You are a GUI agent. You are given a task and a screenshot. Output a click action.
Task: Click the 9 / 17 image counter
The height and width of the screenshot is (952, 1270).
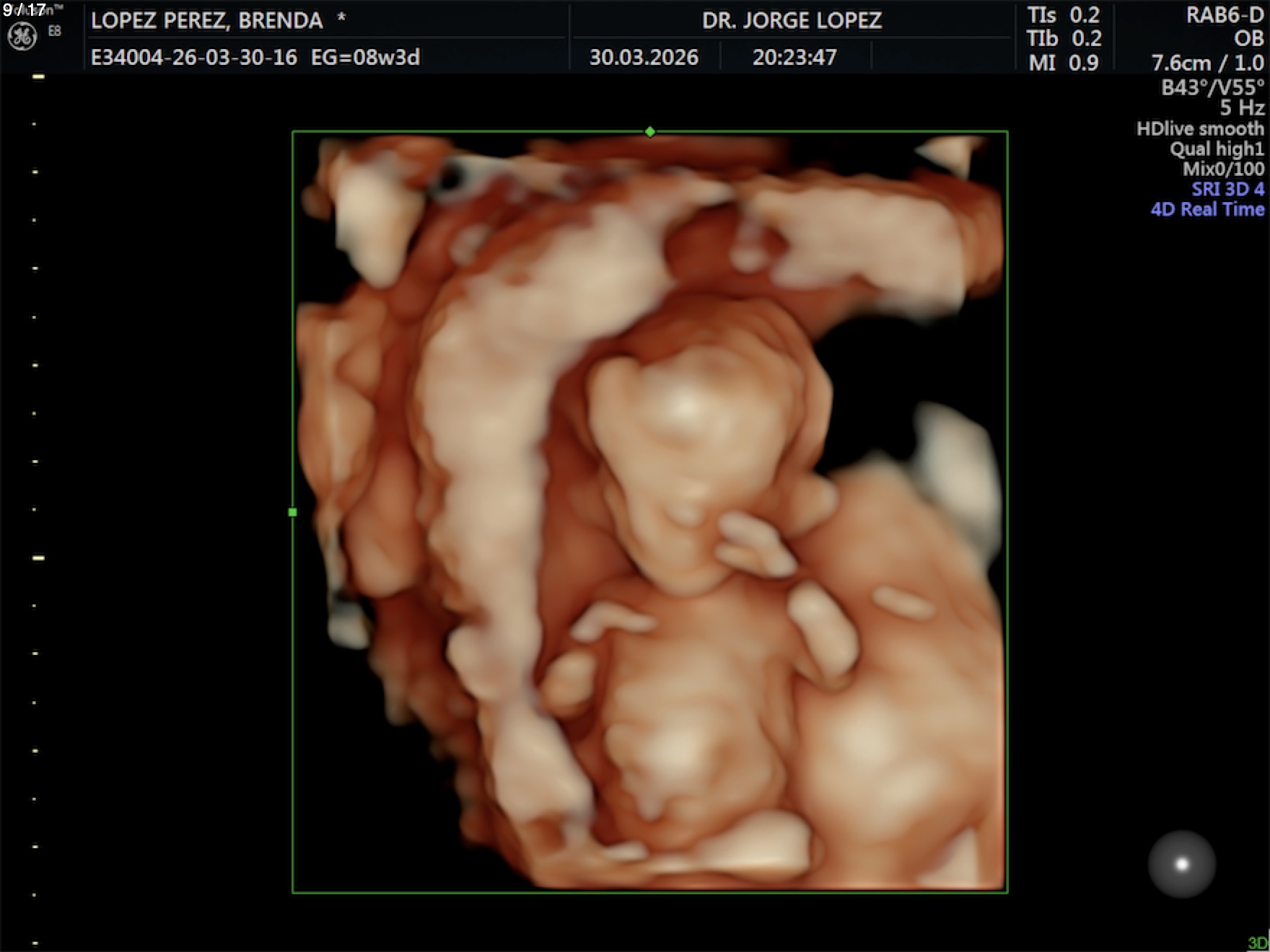(x=25, y=10)
